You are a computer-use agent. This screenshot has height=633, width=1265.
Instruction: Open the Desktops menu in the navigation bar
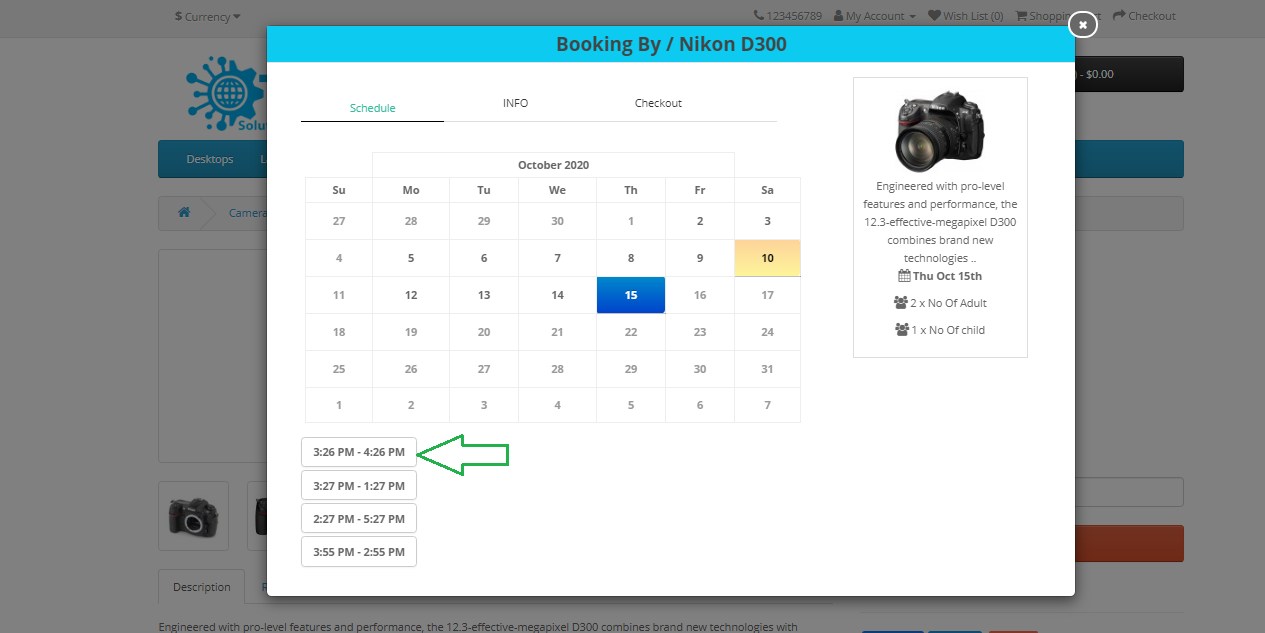(210, 159)
